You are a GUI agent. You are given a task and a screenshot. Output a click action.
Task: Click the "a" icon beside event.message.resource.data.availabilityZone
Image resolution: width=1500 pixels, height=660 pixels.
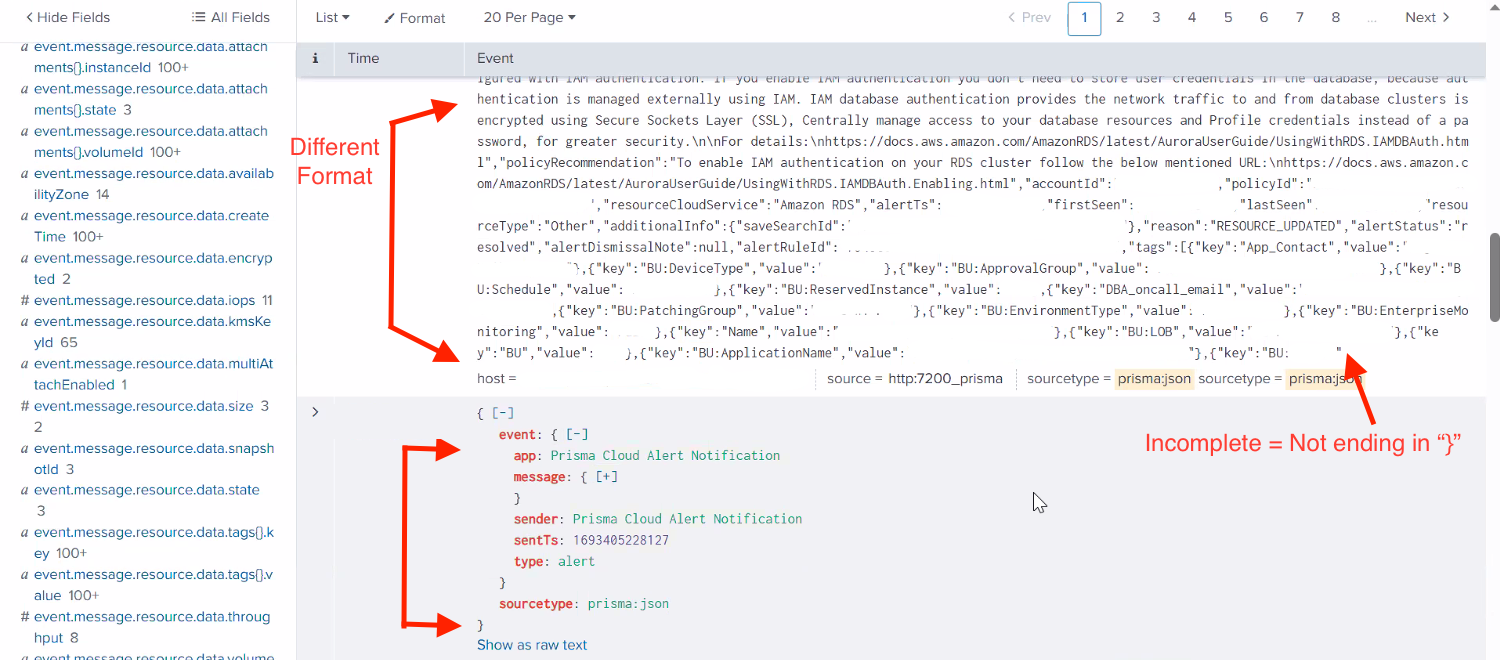coord(23,173)
